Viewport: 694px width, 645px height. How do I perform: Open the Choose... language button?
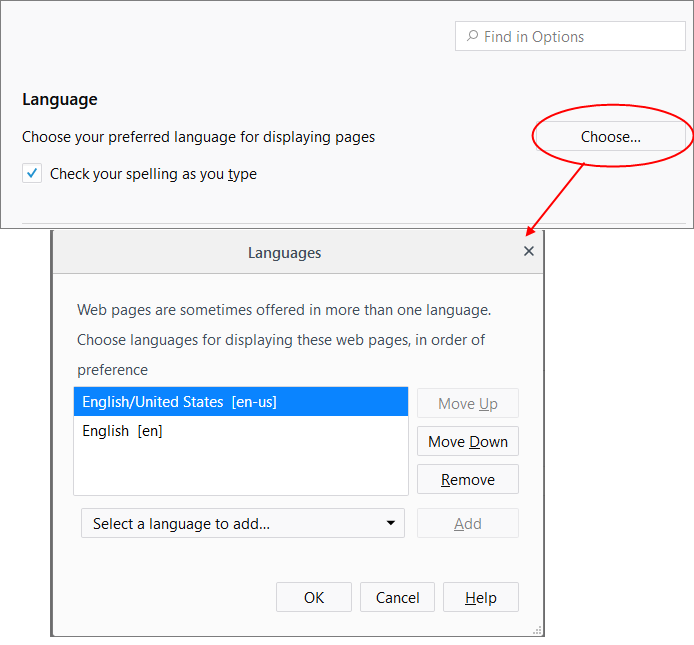coord(610,136)
